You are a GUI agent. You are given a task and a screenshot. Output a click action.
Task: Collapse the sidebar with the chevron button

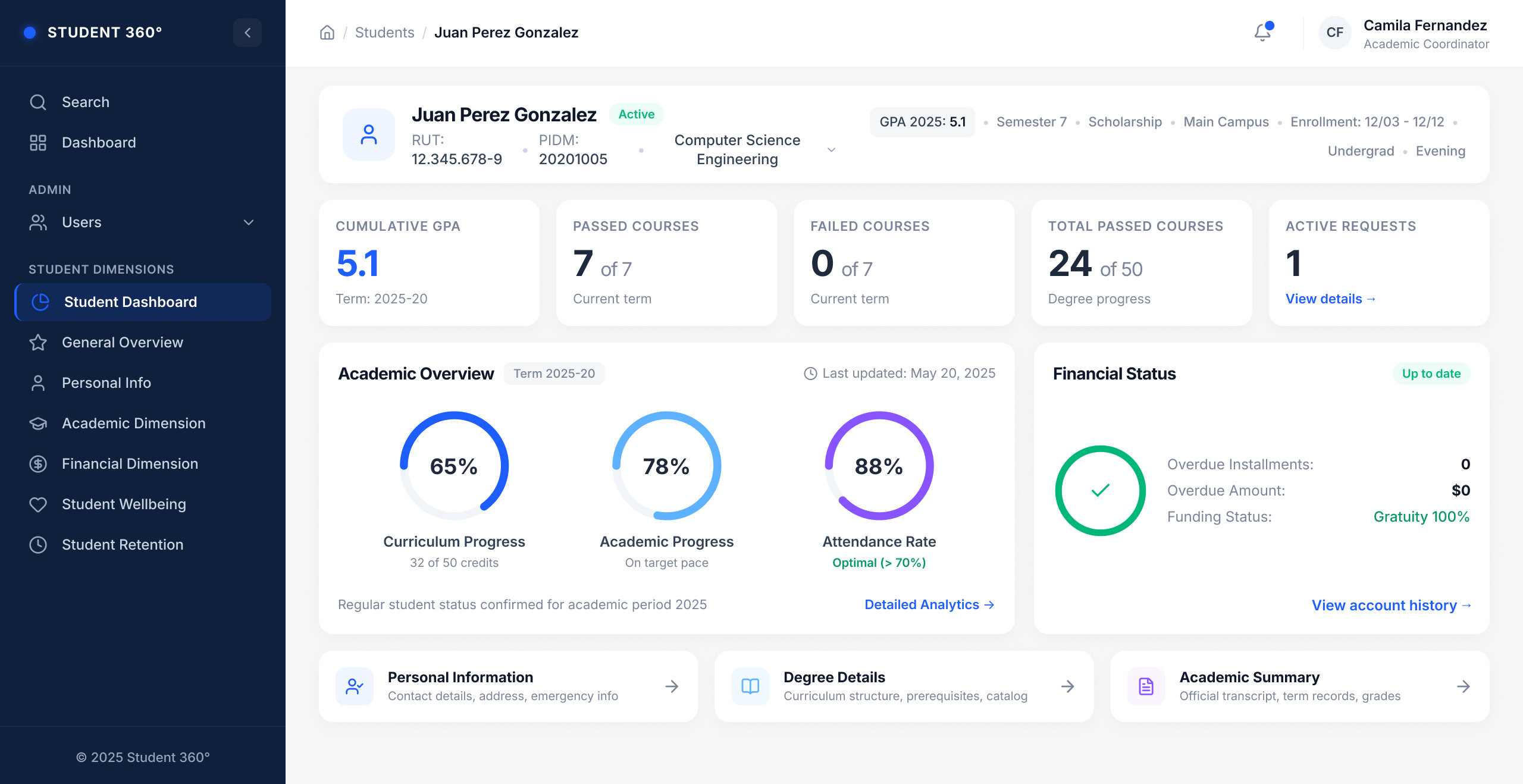tap(247, 33)
